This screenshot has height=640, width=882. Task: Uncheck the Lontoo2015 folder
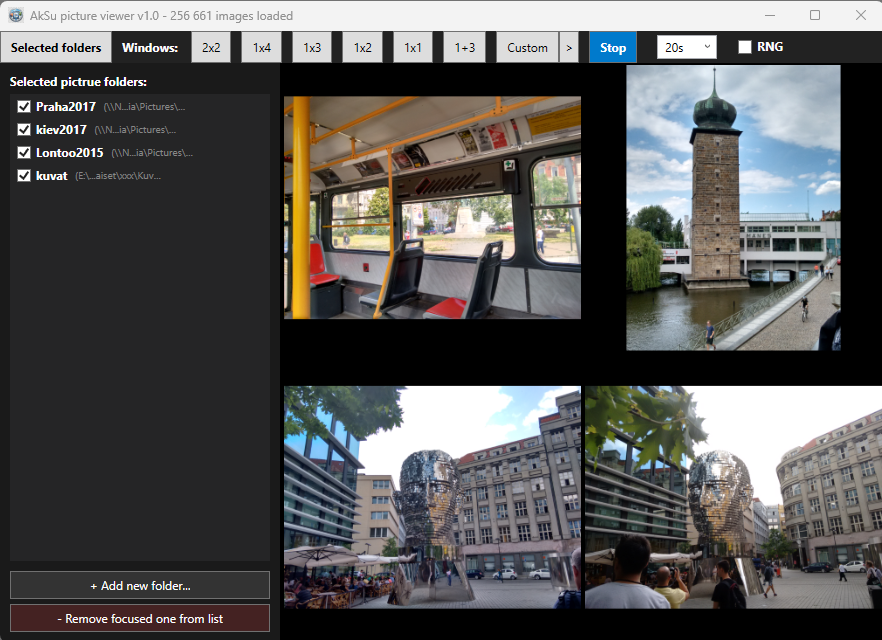coord(24,152)
